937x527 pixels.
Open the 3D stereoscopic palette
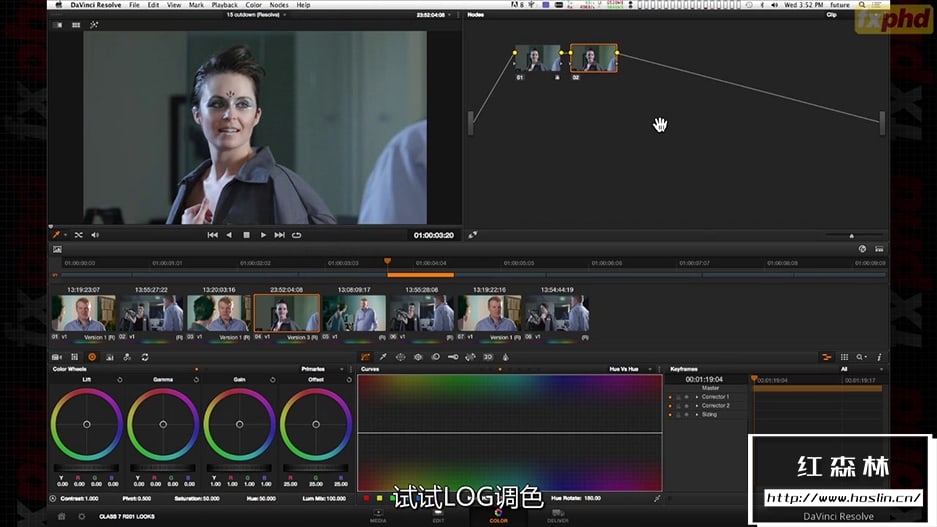coord(488,357)
